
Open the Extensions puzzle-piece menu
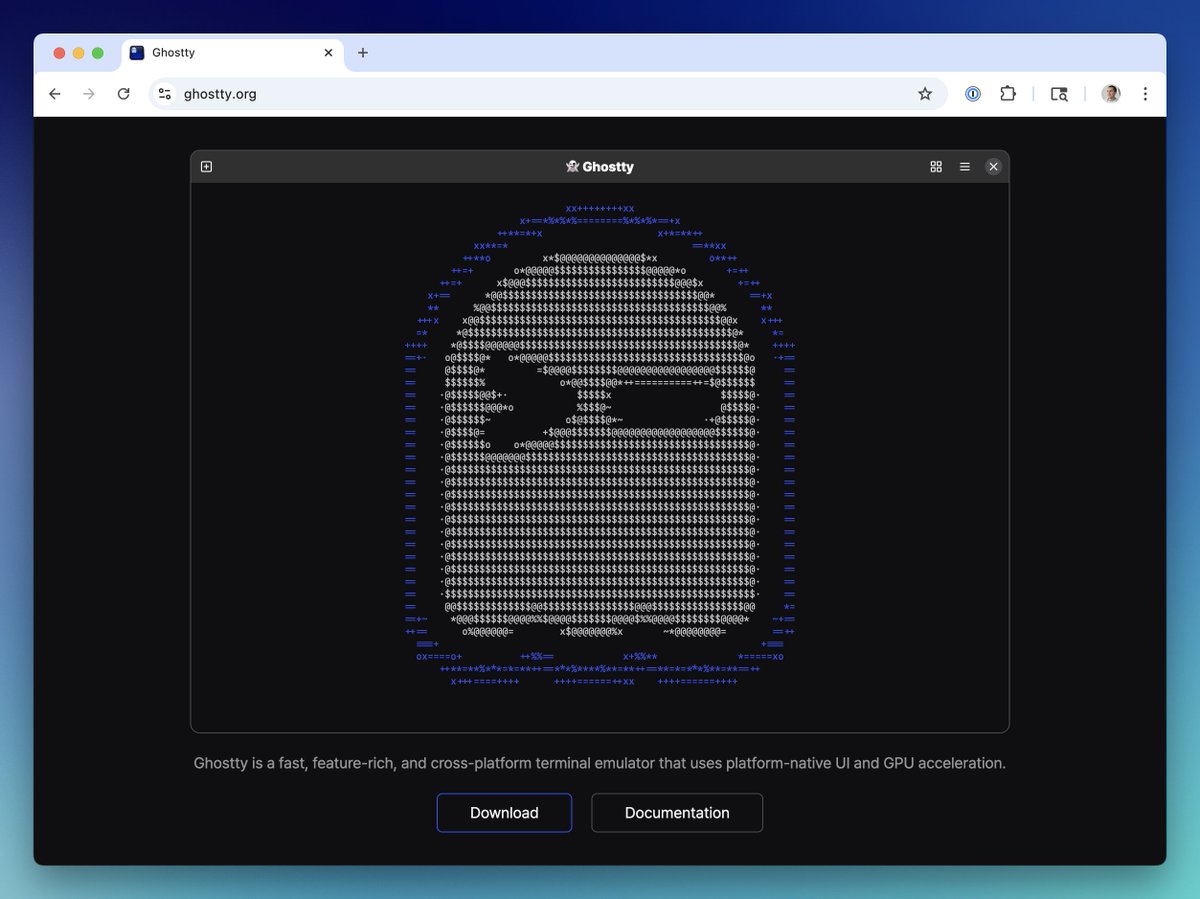coord(1008,94)
